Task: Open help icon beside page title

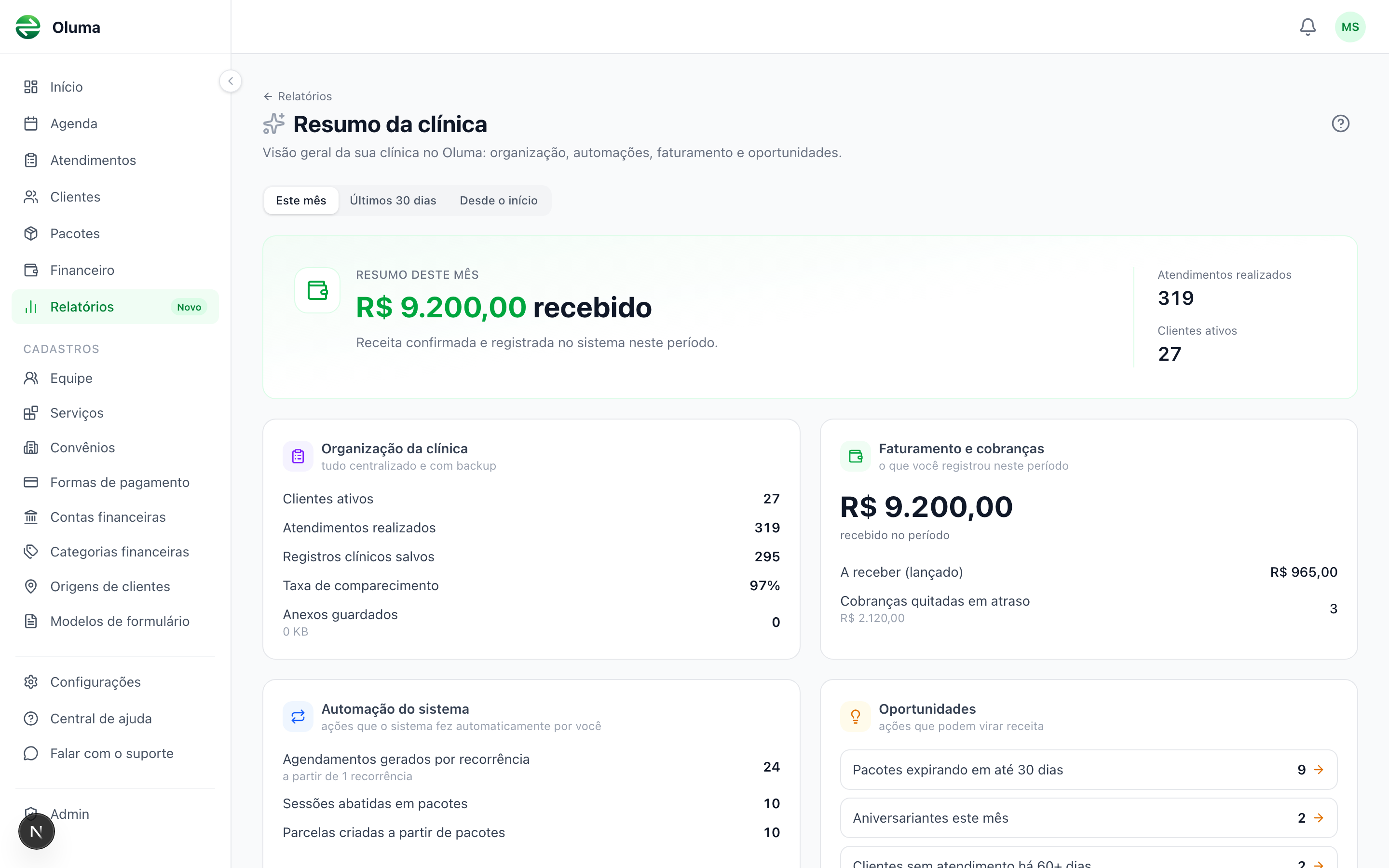Action: click(x=1340, y=123)
